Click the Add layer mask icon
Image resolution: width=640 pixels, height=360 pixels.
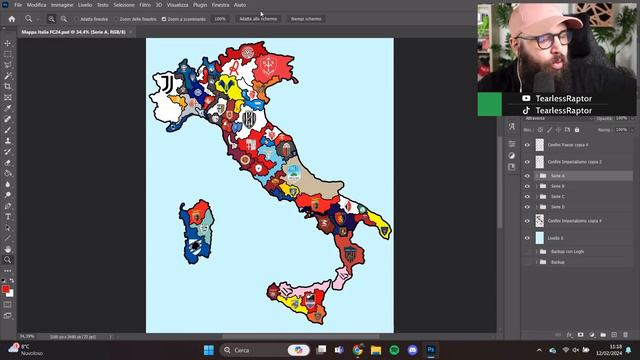click(x=580, y=335)
